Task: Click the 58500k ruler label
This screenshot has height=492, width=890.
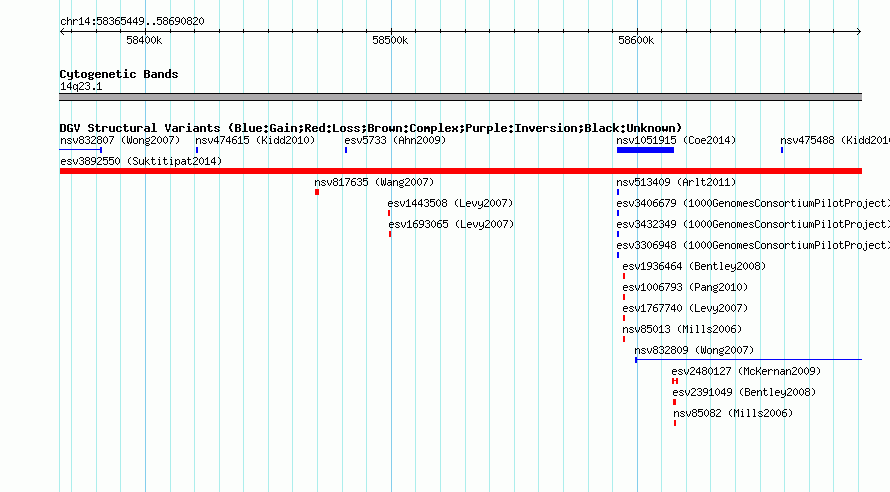Action: coord(390,40)
